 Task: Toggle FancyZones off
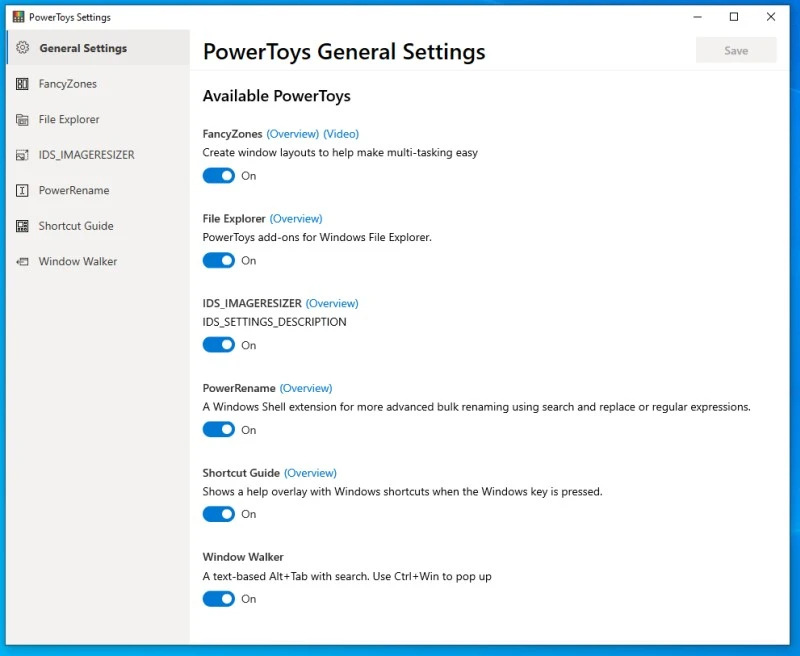(x=218, y=175)
